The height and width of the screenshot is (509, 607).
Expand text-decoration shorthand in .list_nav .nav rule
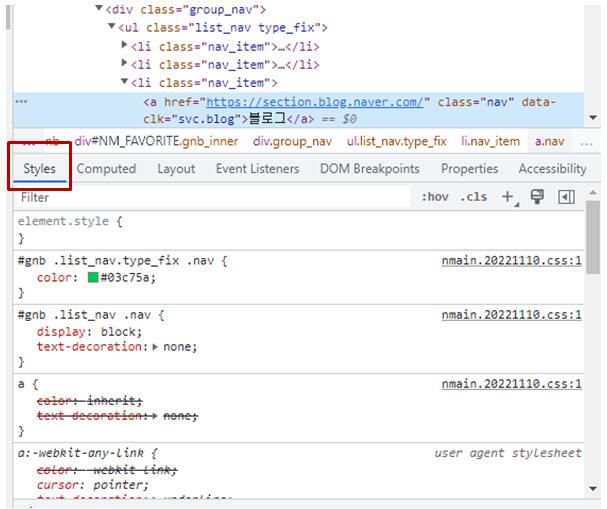155,347
